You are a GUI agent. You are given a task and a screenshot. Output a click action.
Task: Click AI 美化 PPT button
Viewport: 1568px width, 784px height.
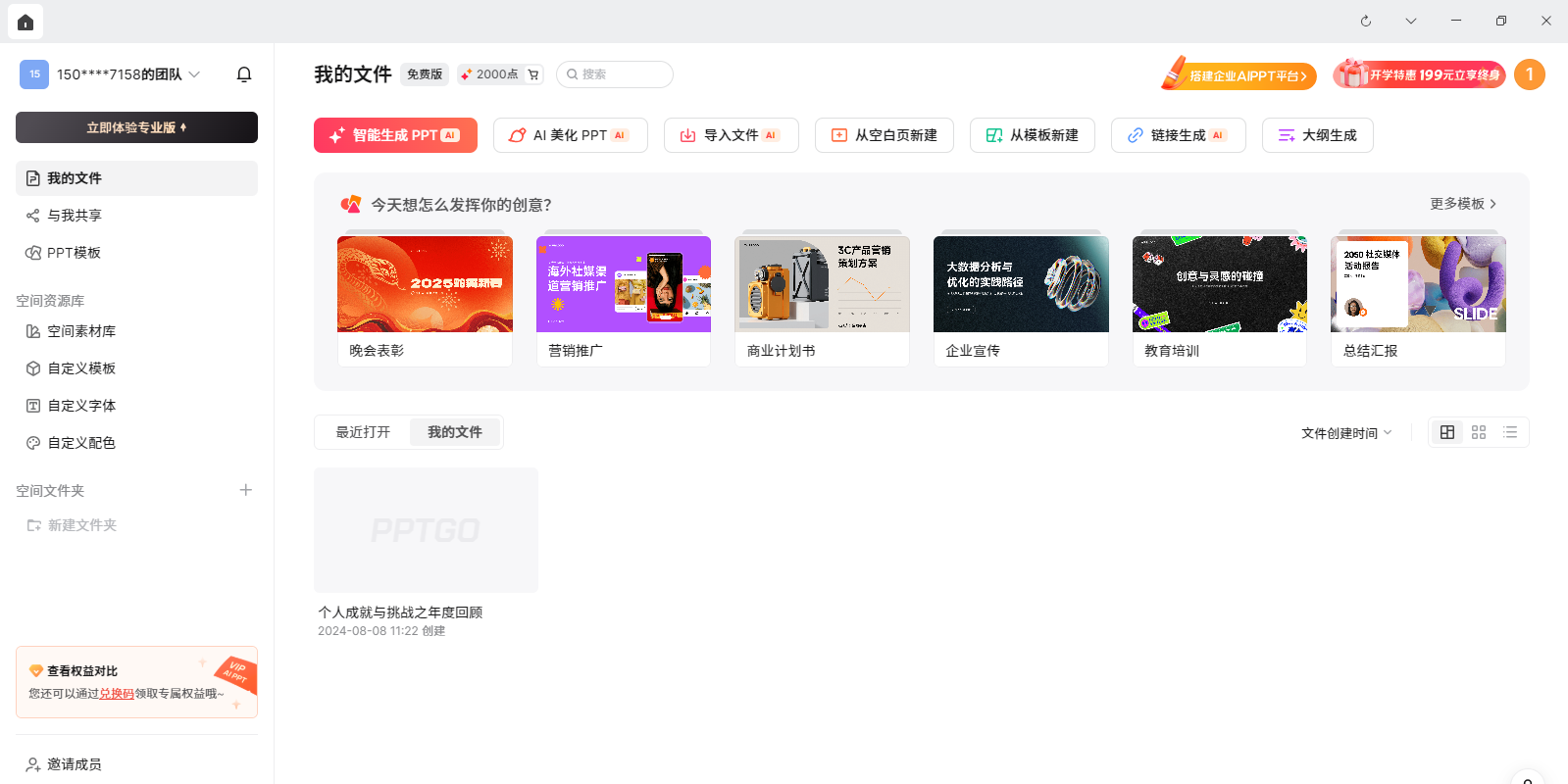tap(570, 135)
